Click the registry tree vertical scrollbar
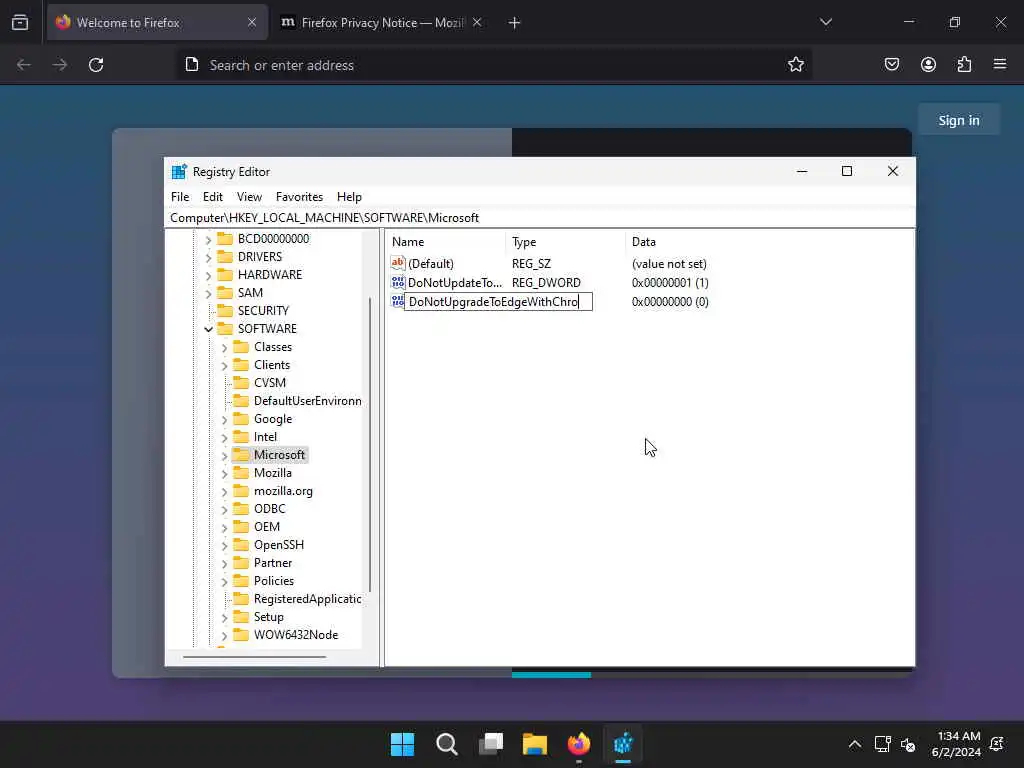The width and height of the screenshot is (1024, 768). pyautogui.click(x=370, y=444)
